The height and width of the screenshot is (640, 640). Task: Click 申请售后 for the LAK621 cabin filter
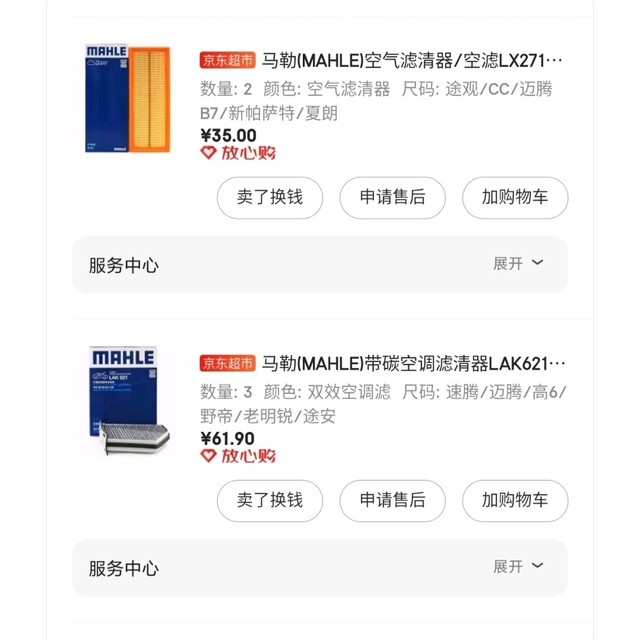click(x=392, y=500)
